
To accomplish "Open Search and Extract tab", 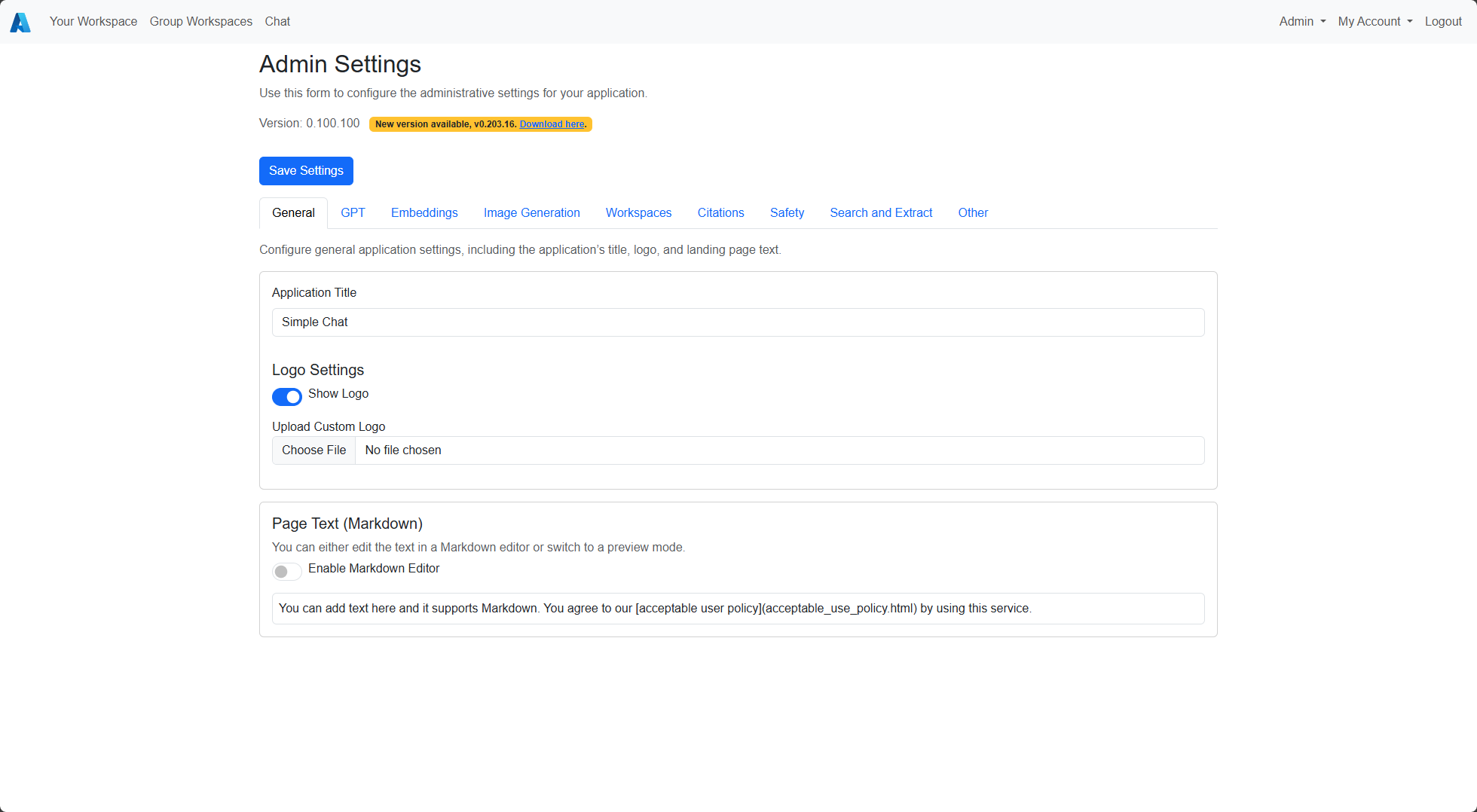I will pyautogui.click(x=881, y=213).
